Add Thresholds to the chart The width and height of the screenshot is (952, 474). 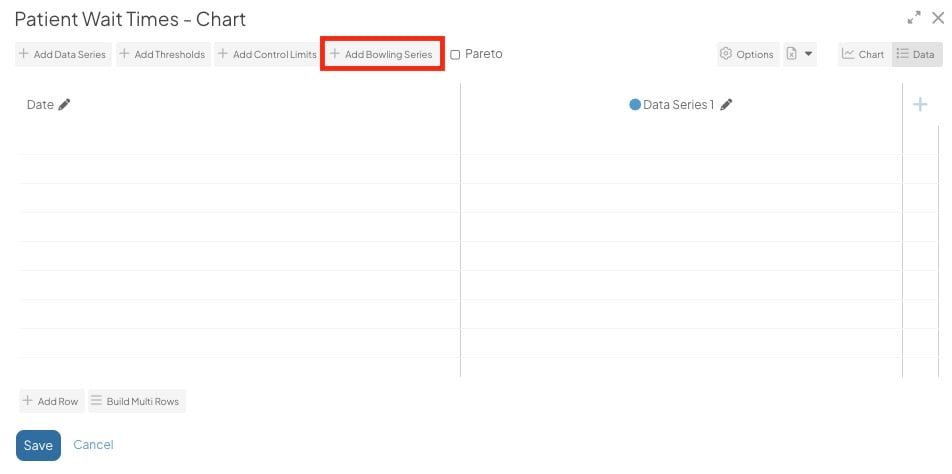(x=162, y=54)
